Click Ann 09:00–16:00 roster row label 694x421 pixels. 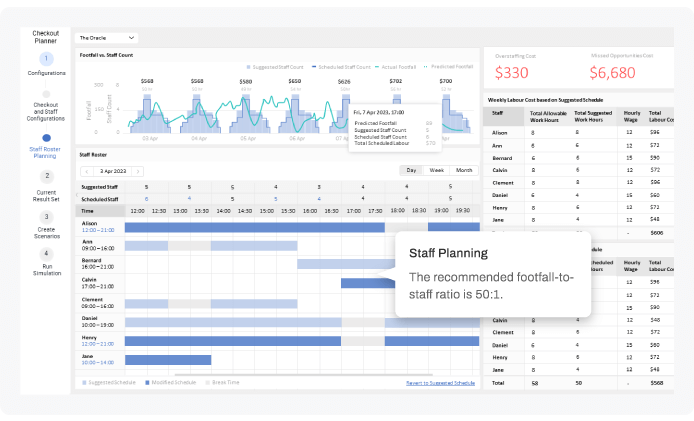(98, 245)
